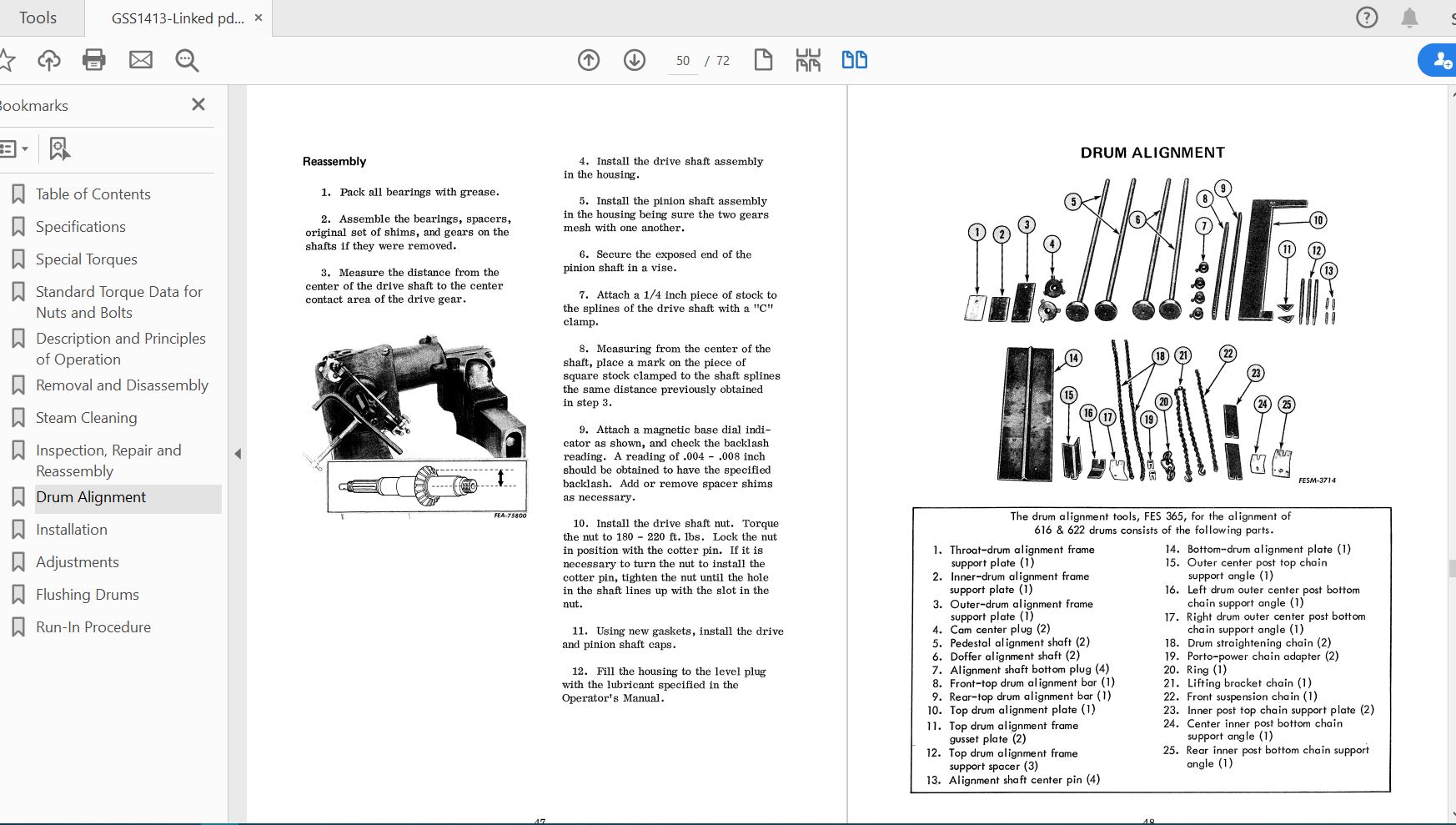The width and height of the screenshot is (1456, 825).
Task: Click the bookmark icon beside Installation
Action: pos(18,530)
